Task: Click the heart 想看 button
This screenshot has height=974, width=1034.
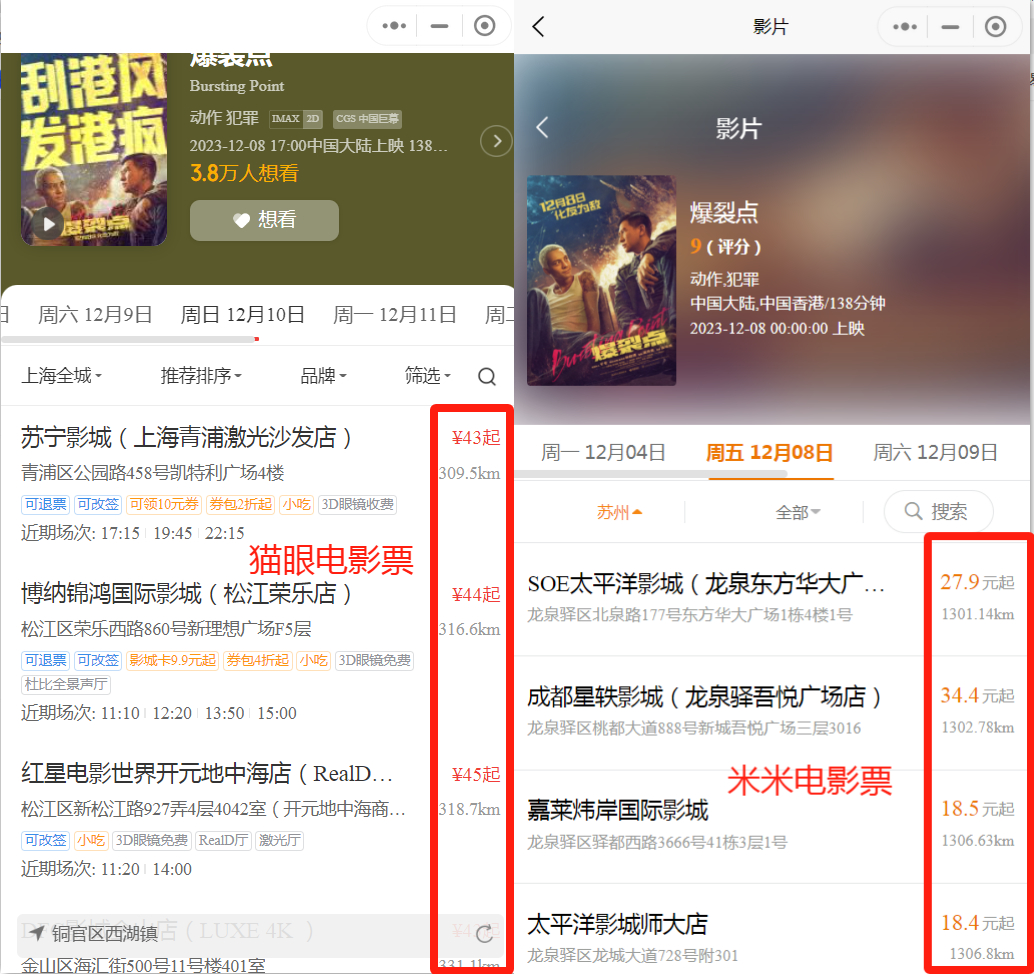Action: coord(264,220)
